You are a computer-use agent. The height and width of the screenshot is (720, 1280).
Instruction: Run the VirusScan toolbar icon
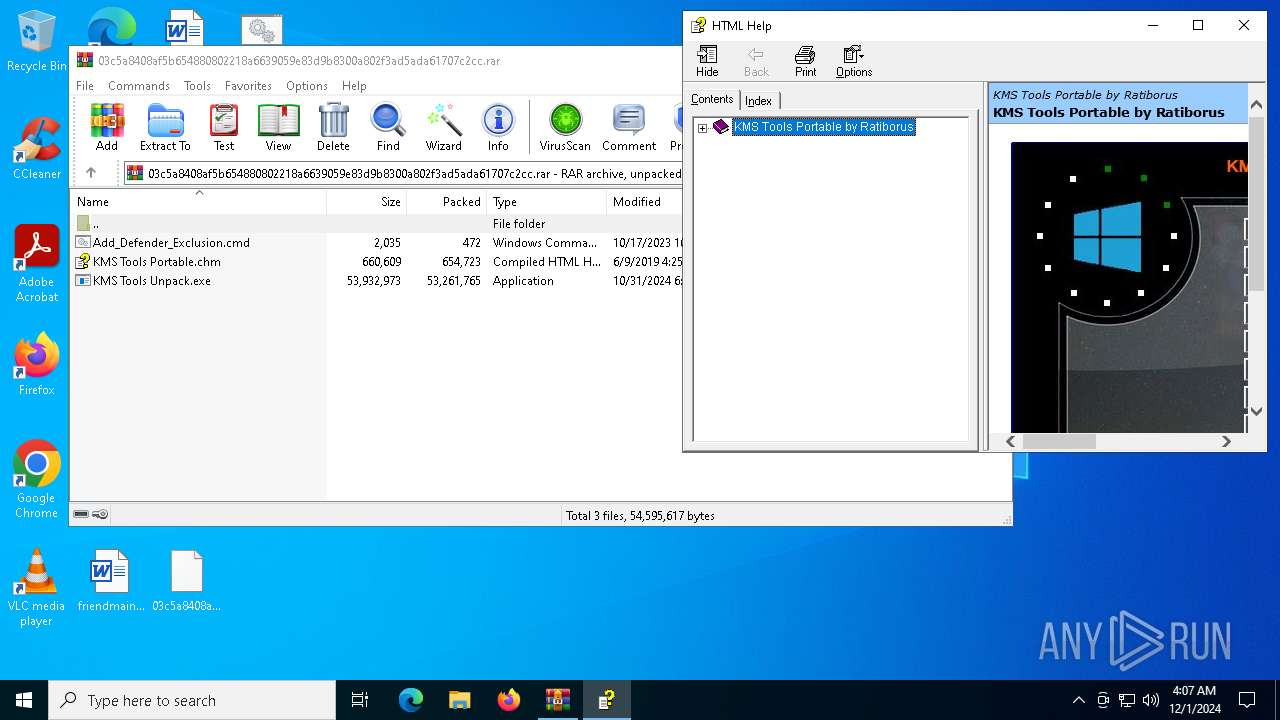point(565,127)
